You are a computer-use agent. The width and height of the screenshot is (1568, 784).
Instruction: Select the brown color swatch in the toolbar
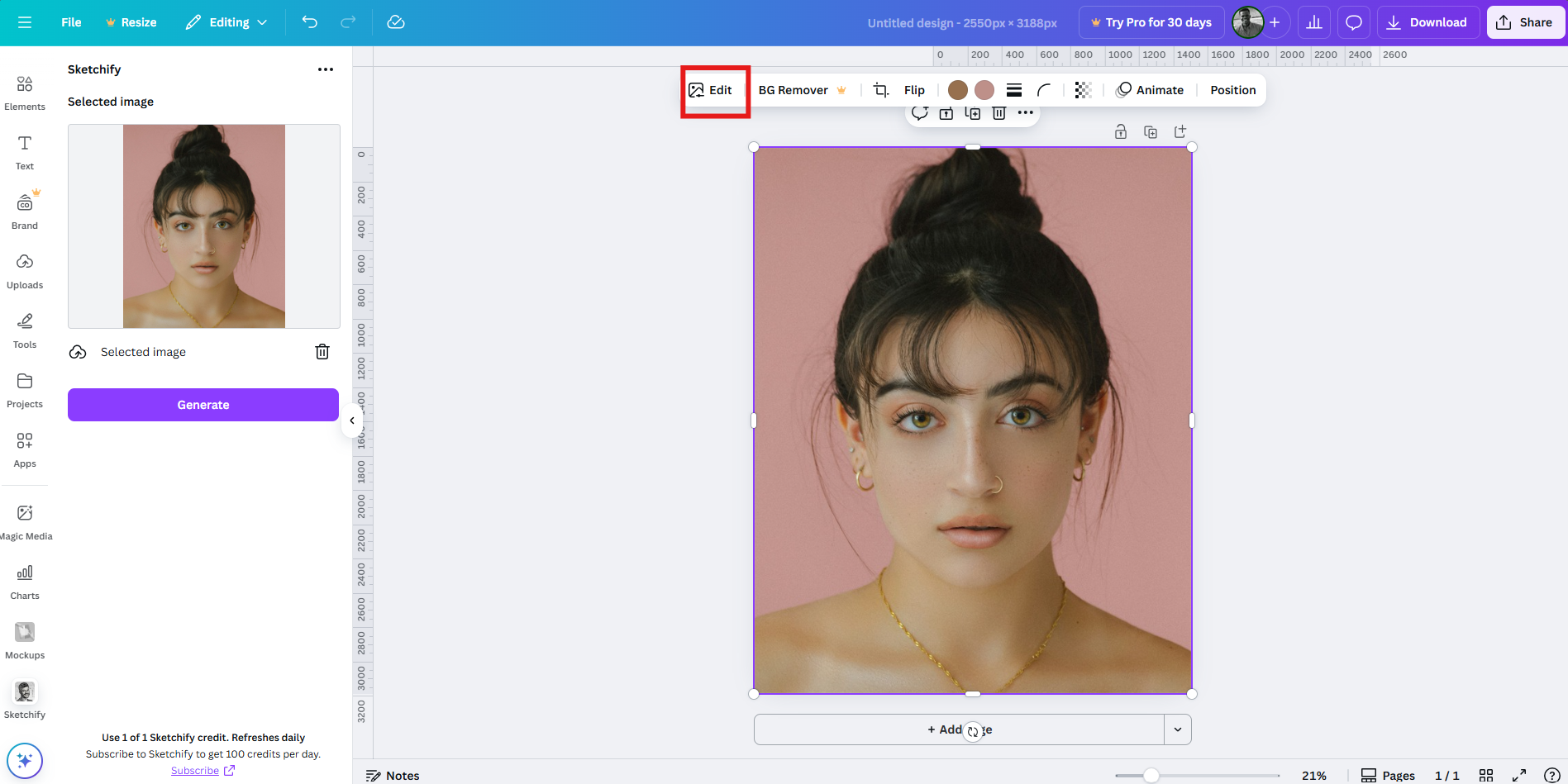pos(957,89)
